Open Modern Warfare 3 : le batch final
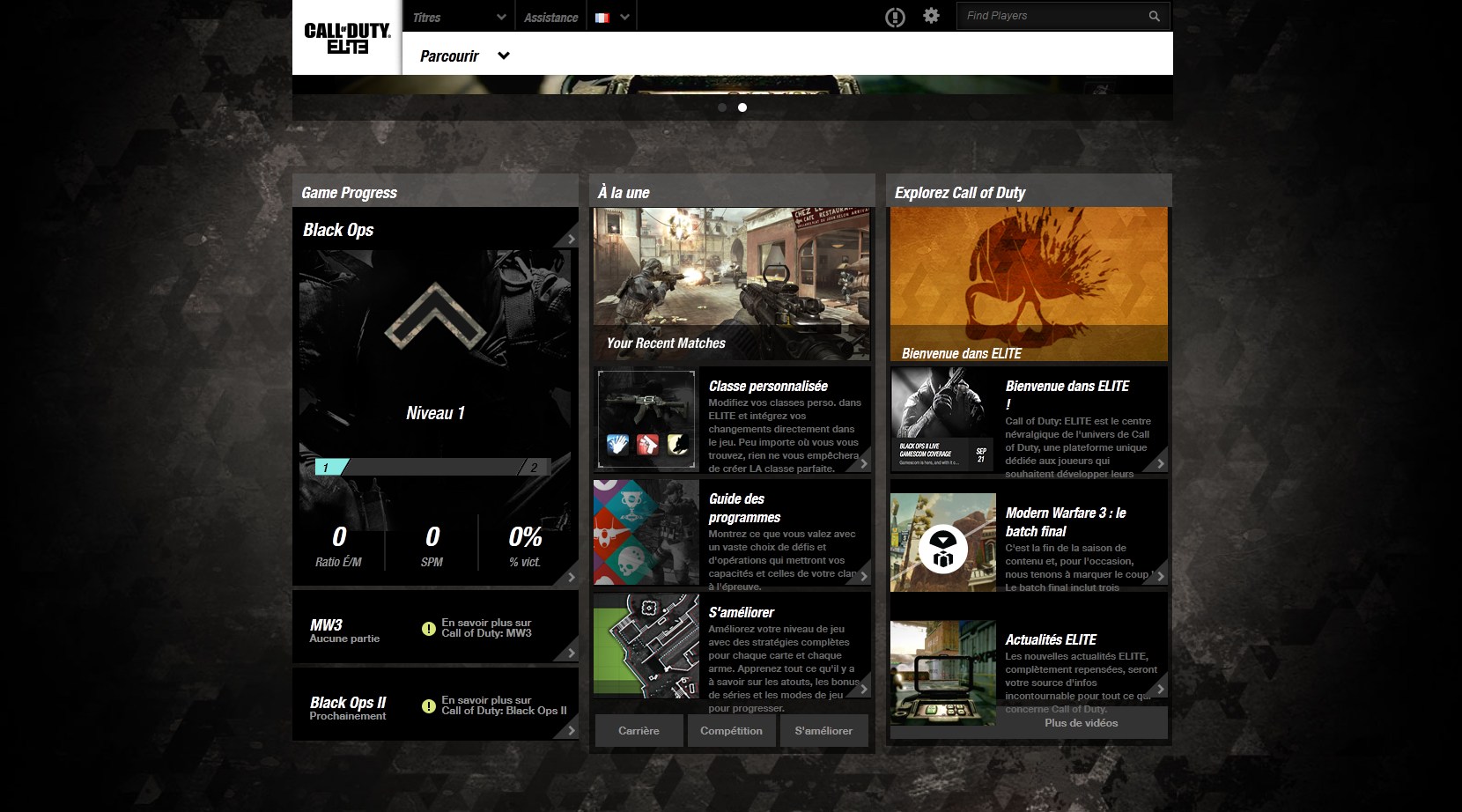This screenshot has height=812, width=1462. click(1066, 522)
